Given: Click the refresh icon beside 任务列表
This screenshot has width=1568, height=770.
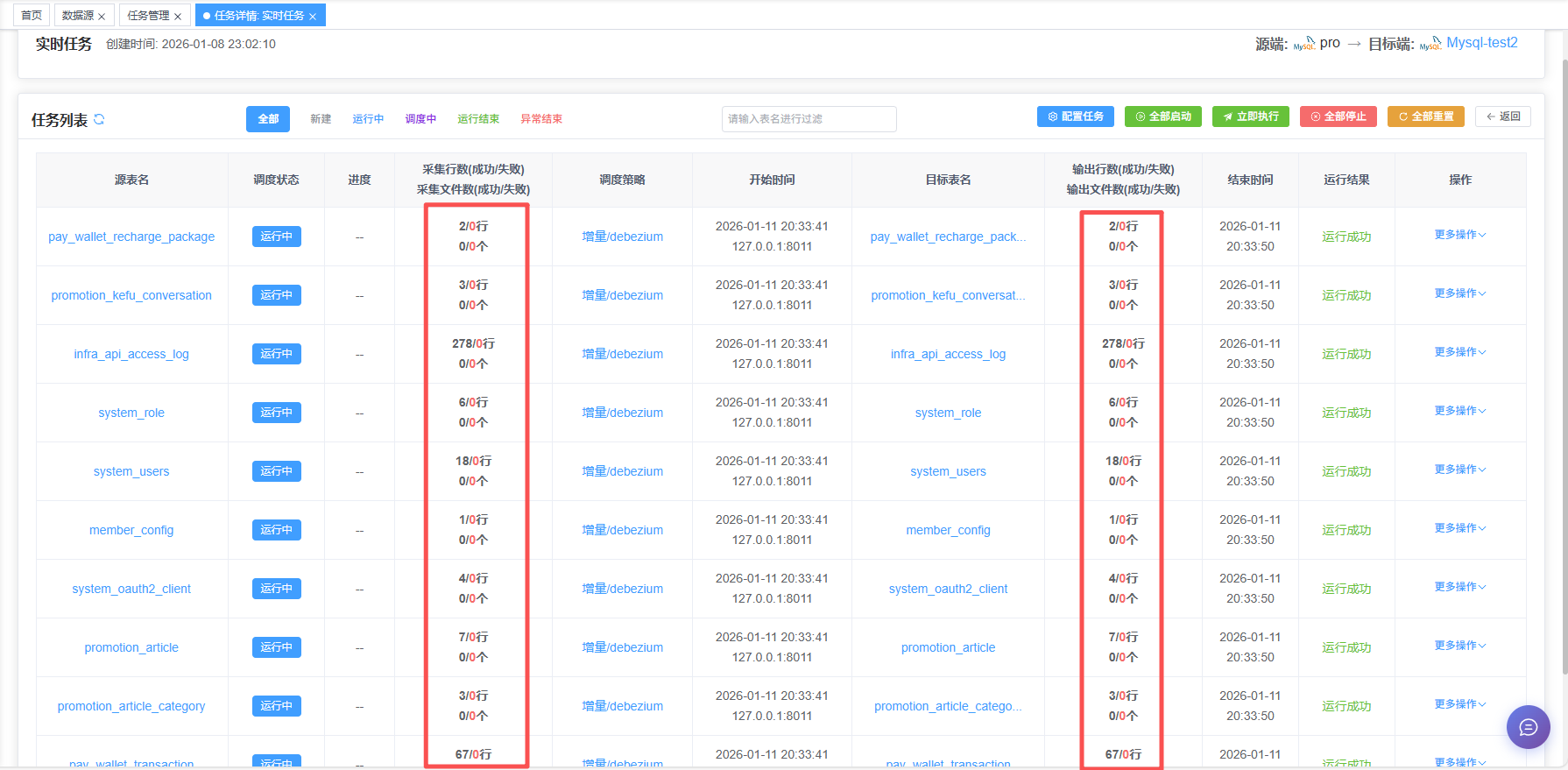Looking at the screenshot, I should 99,119.
